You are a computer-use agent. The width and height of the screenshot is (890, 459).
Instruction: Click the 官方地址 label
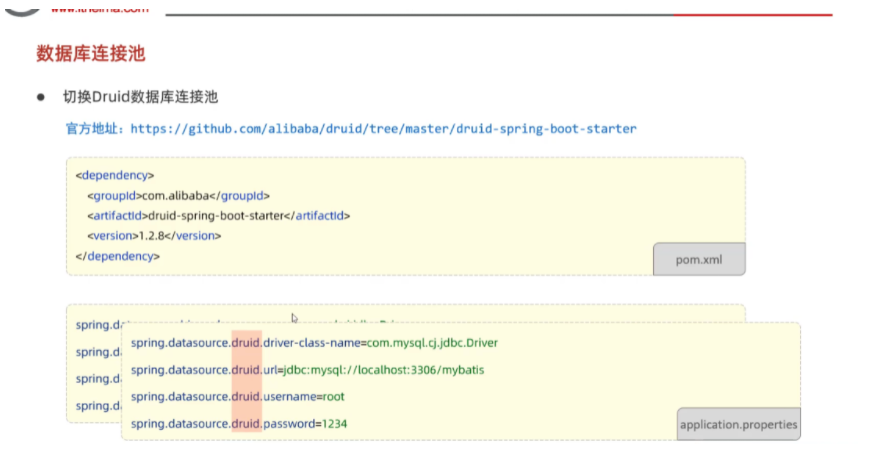click(x=95, y=129)
